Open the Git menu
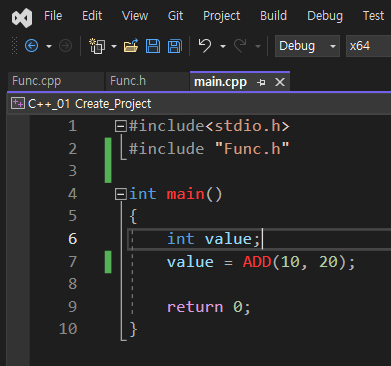 [x=175, y=16]
